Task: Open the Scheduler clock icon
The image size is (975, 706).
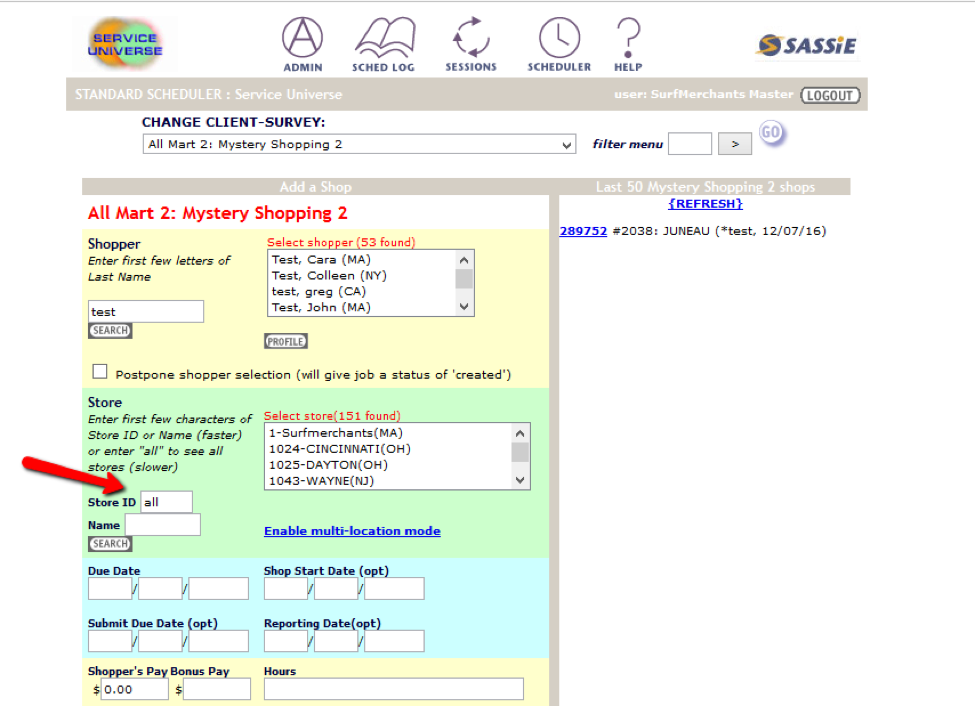Action: click(559, 44)
